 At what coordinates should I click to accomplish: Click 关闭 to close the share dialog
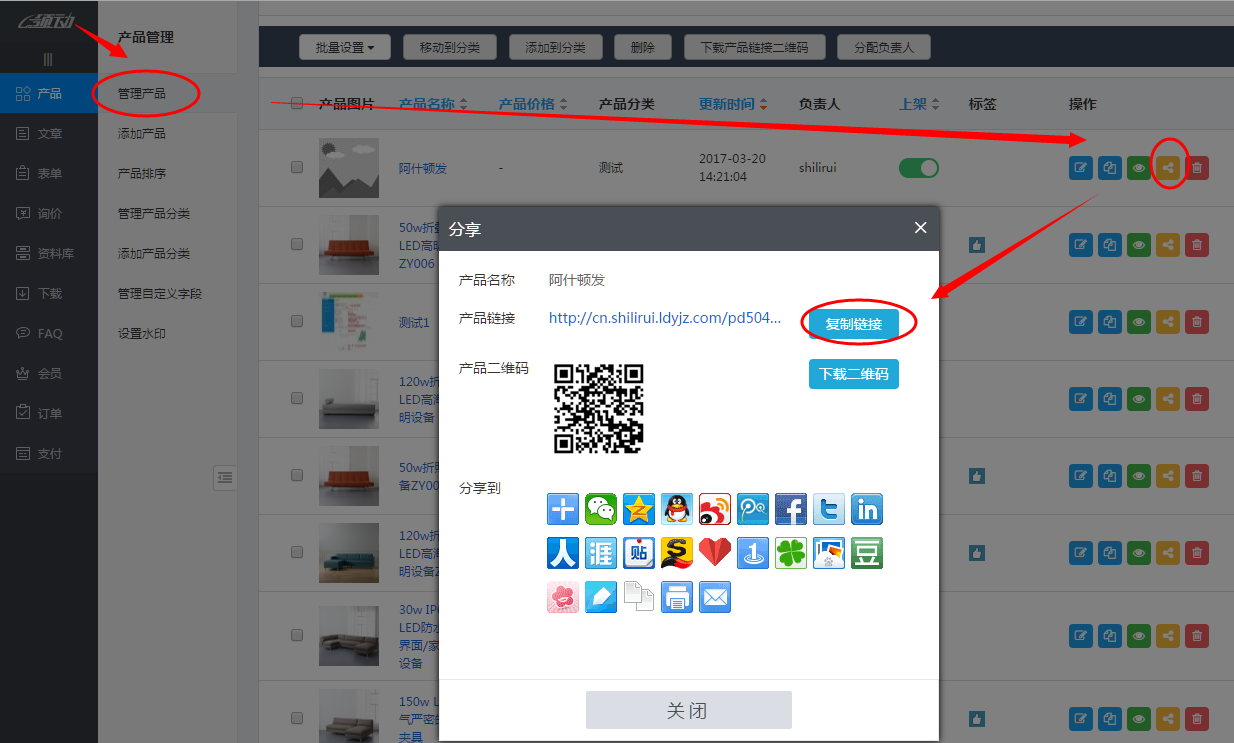click(688, 710)
